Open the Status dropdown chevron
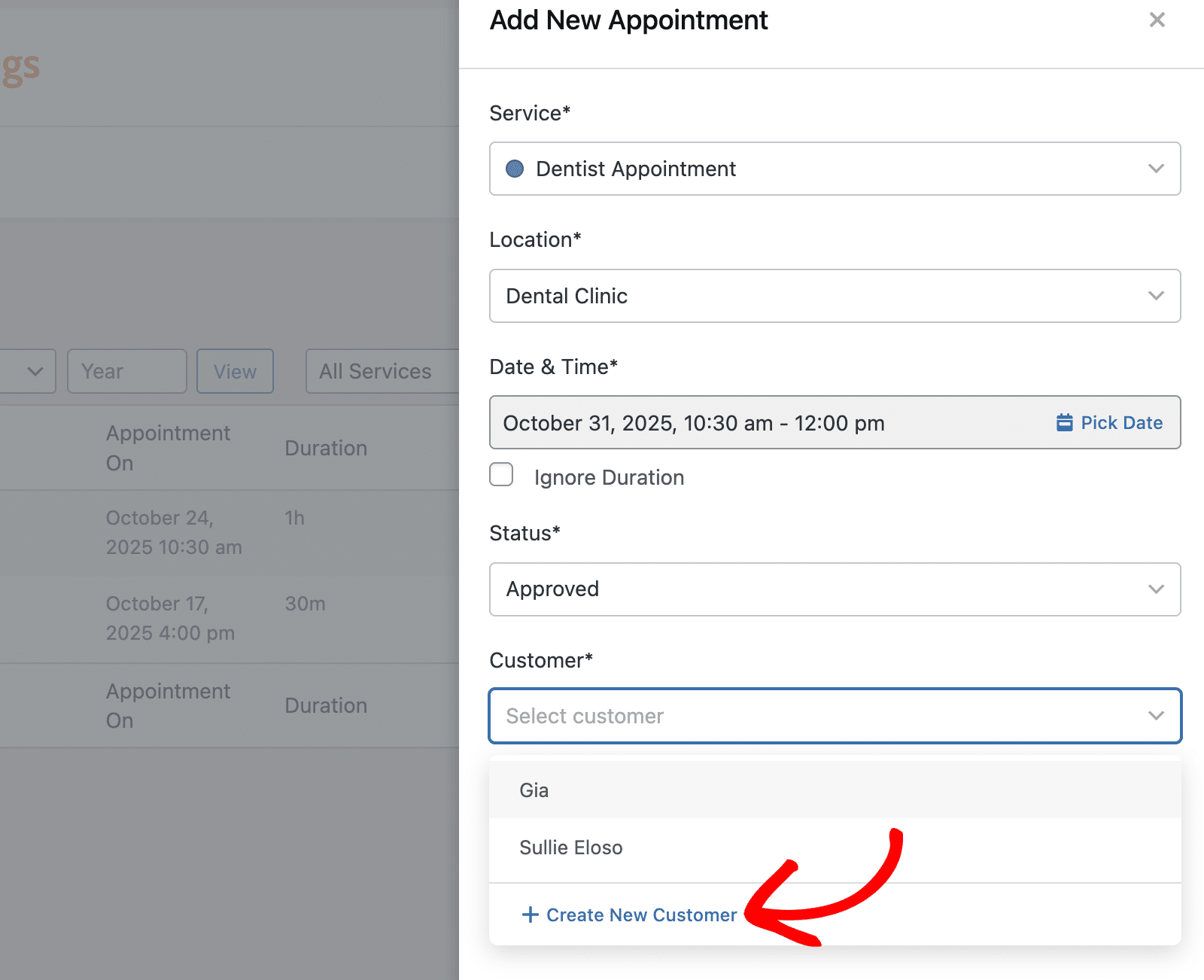Viewport: 1204px width, 980px height. [1156, 589]
